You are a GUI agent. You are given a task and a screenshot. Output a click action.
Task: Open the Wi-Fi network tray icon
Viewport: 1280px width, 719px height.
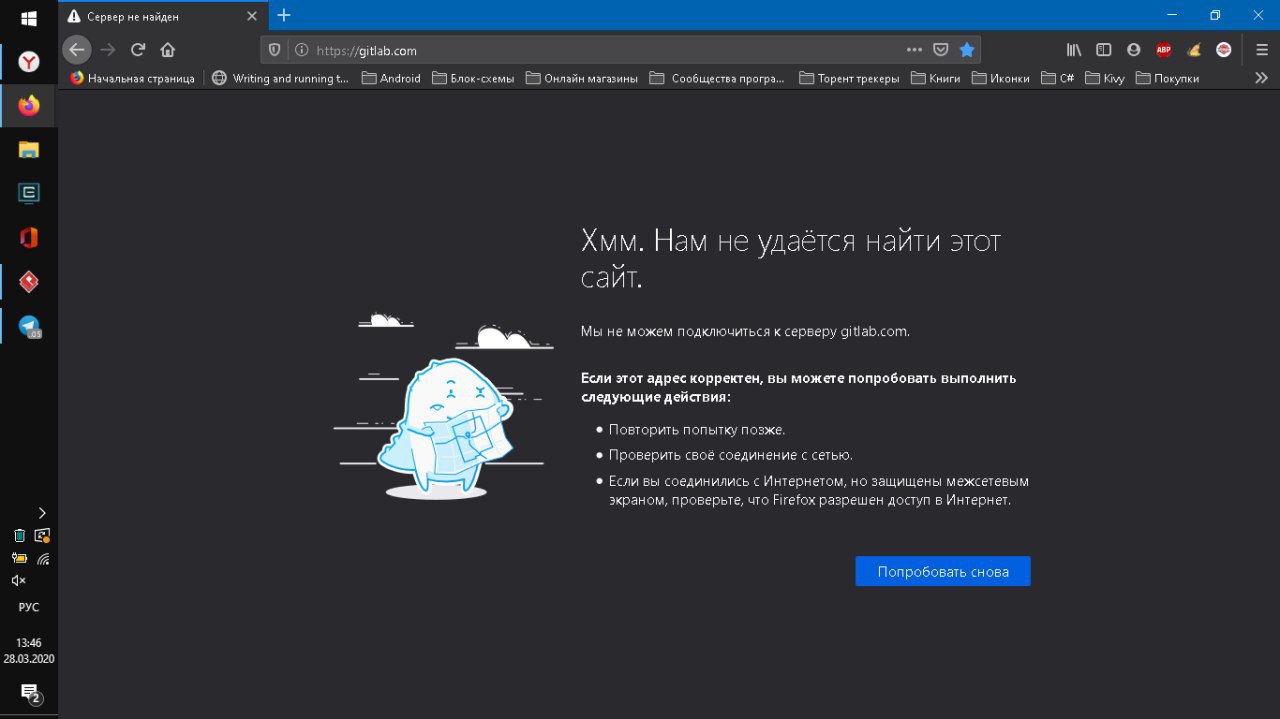point(42,559)
